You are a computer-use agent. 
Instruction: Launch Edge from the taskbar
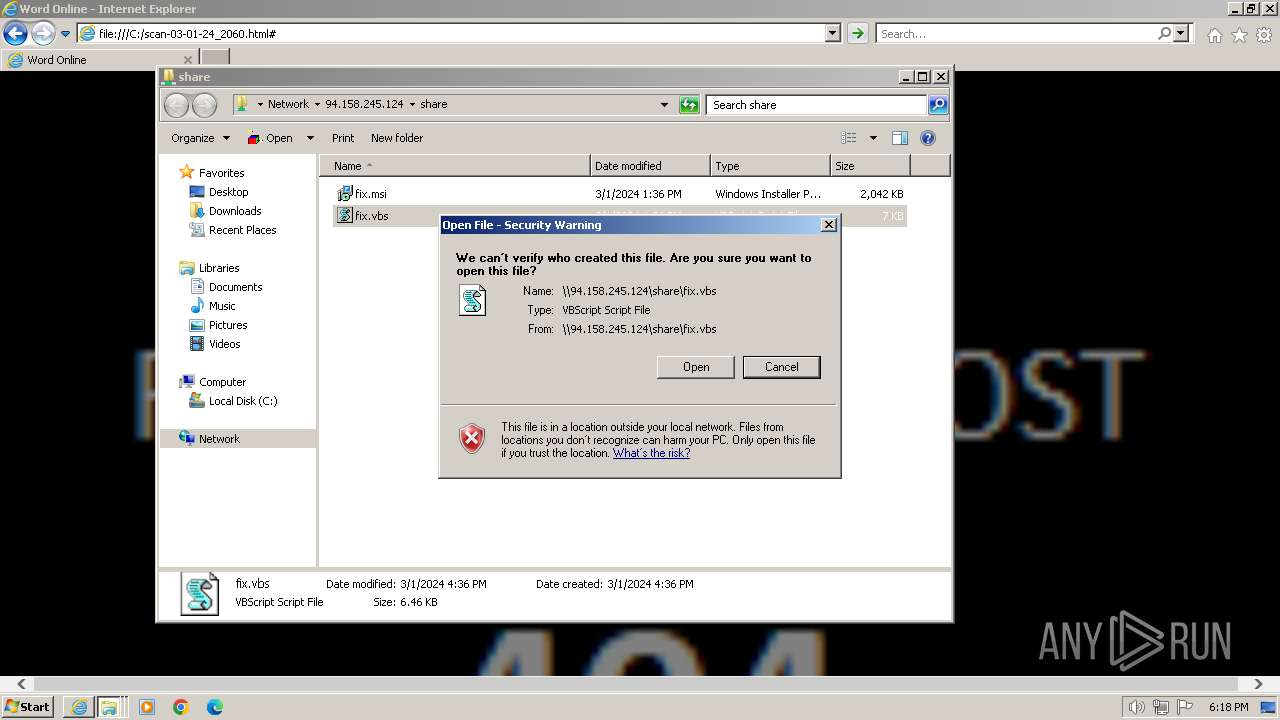click(215, 707)
